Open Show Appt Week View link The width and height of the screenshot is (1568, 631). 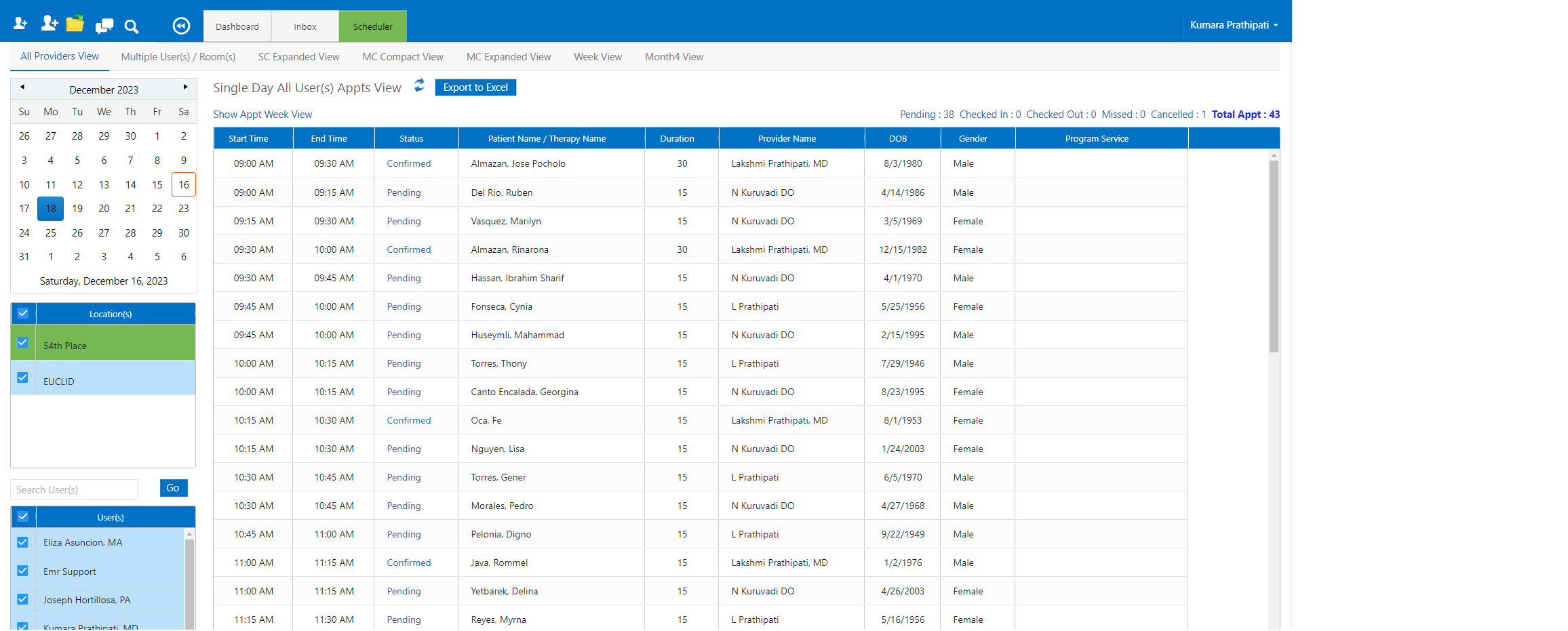tap(262, 114)
